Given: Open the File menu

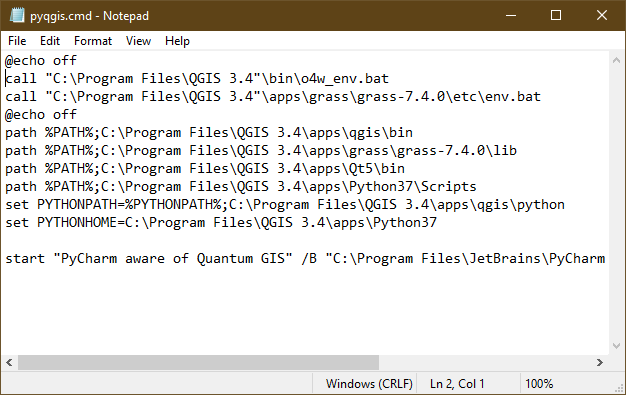Looking at the screenshot, I should pos(17,41).
